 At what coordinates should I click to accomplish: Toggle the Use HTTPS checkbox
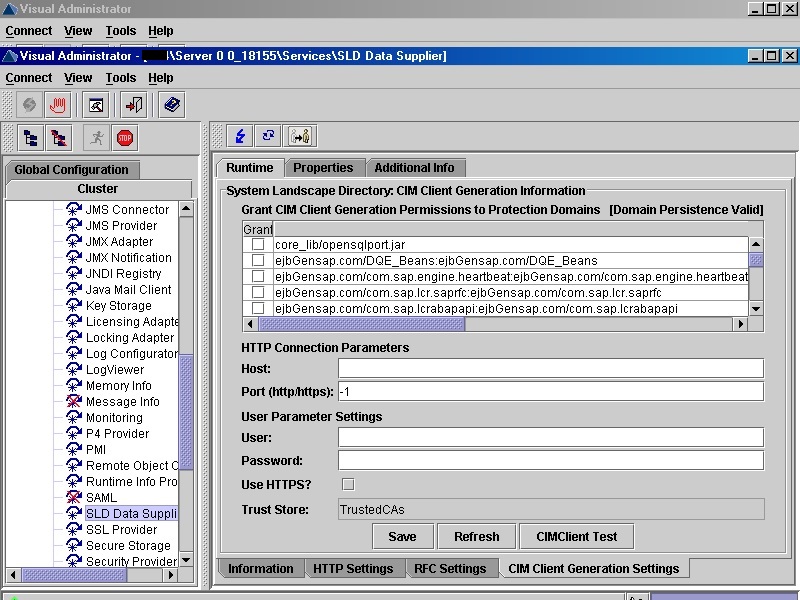coord(348,484)
